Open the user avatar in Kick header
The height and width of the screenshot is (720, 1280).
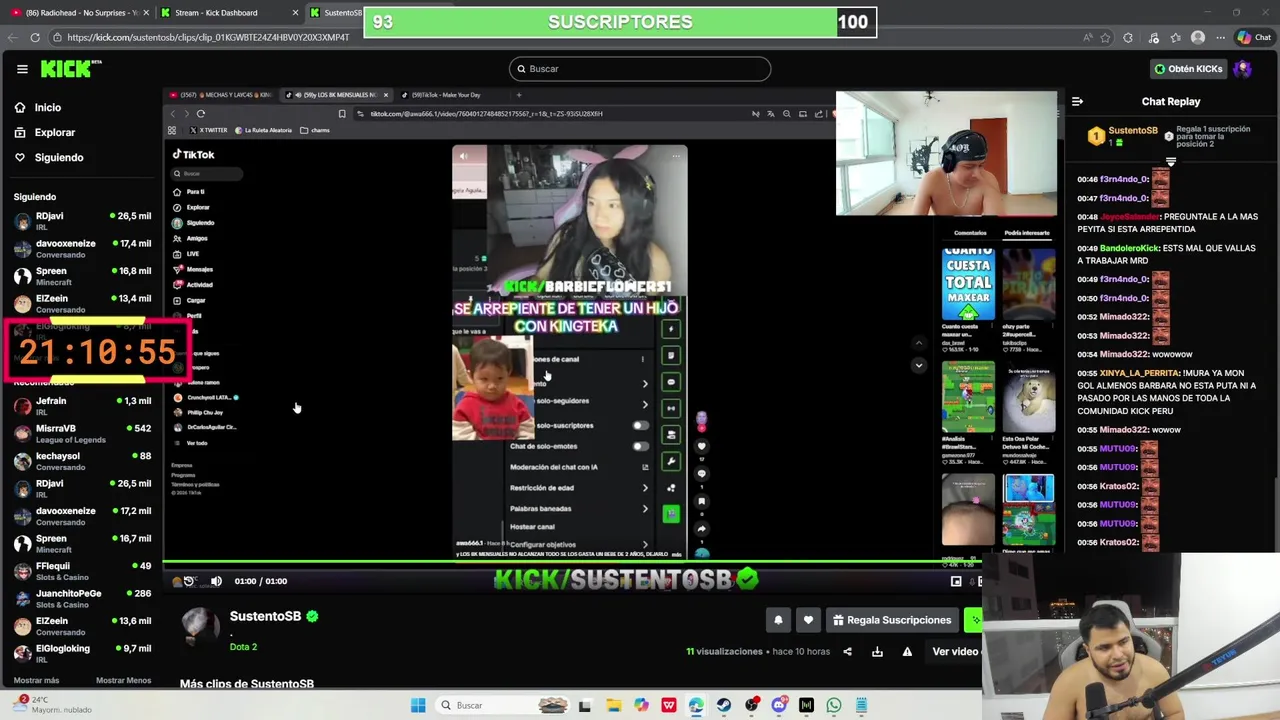[x=1243, y=69]
